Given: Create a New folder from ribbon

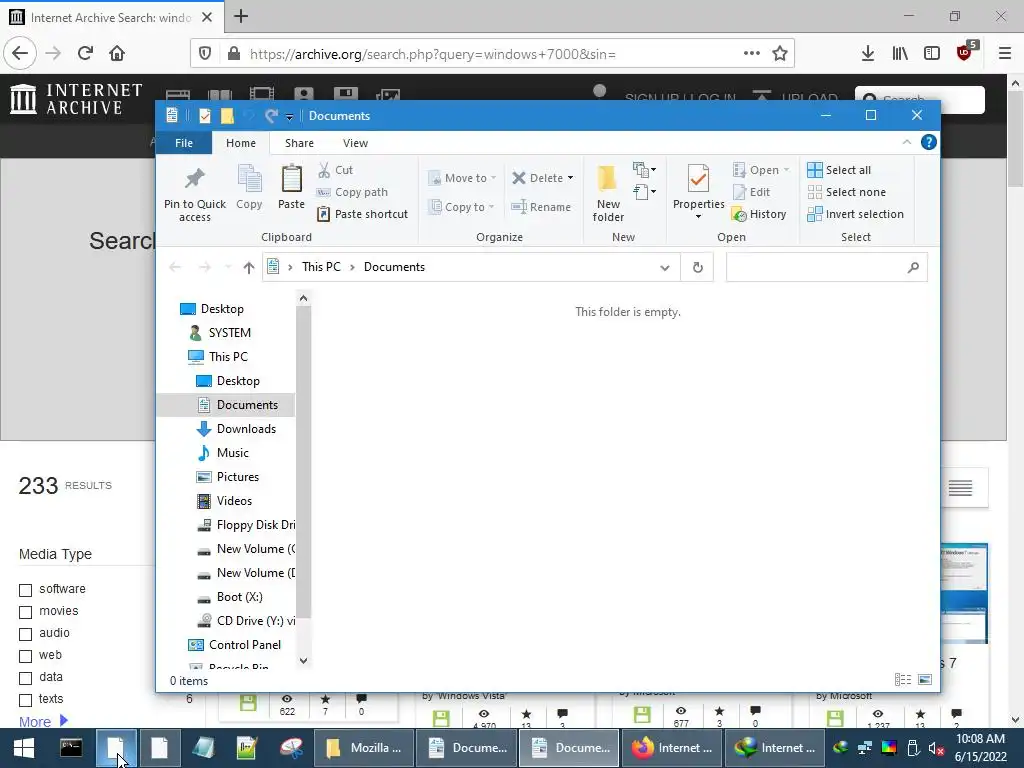Looking at the screenshot, I should [608, 193].
